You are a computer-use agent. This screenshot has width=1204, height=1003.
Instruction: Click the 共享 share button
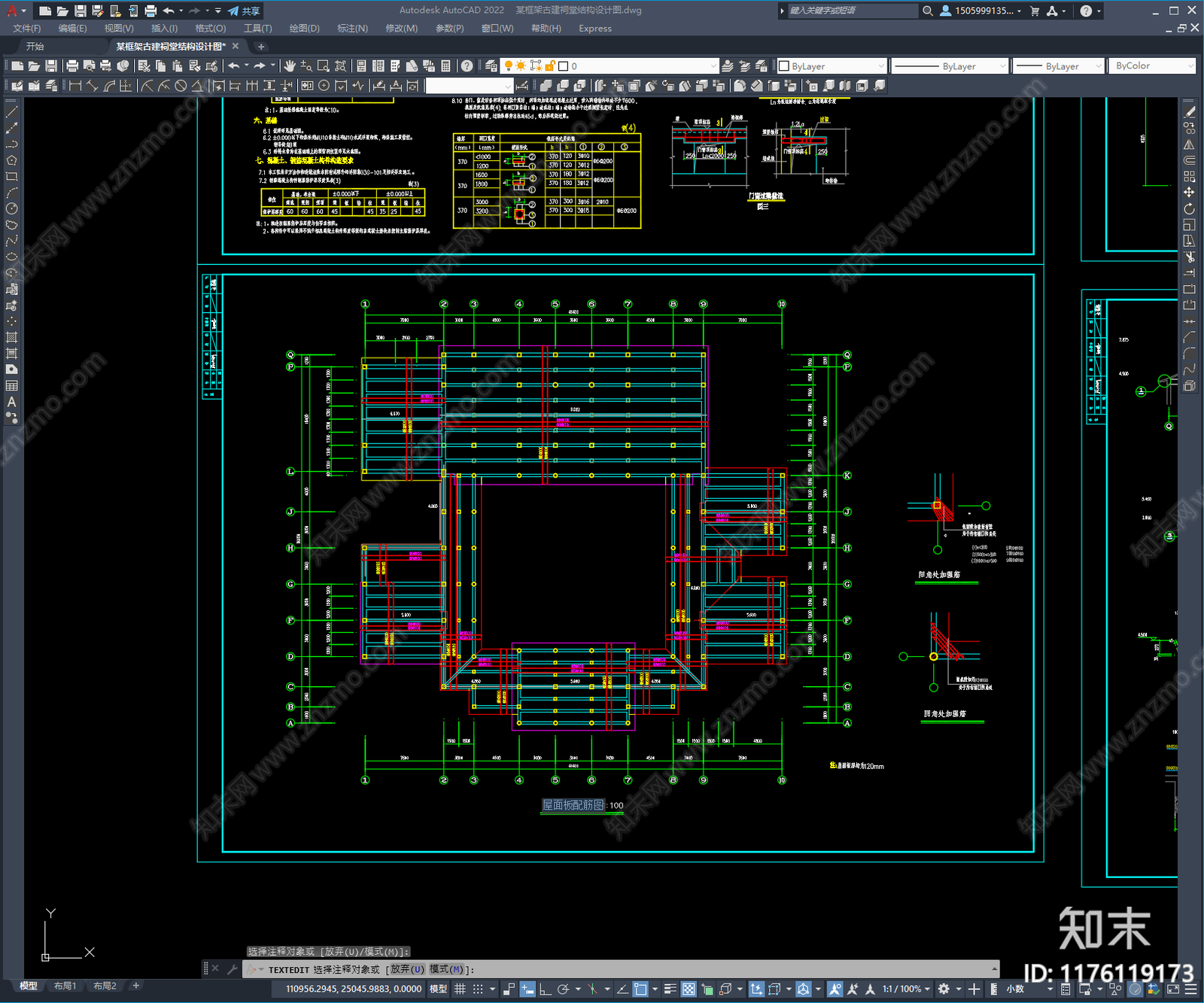click(245, 11)
